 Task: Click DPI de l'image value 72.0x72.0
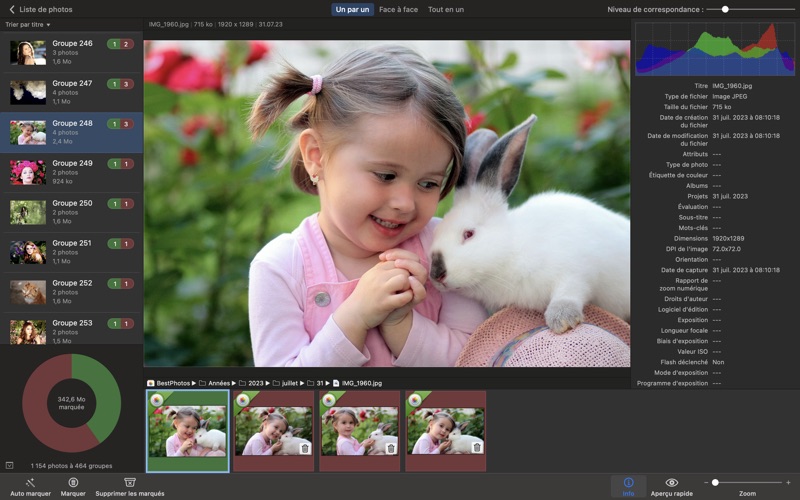point(727,249)
